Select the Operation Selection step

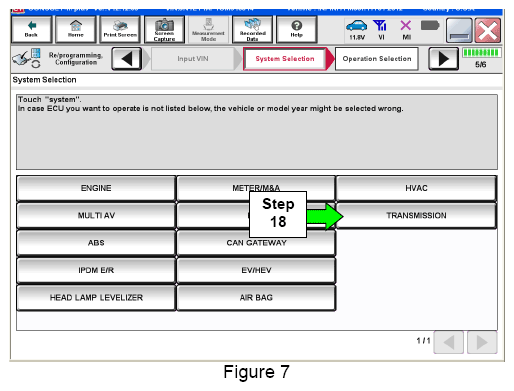[377, 59]
